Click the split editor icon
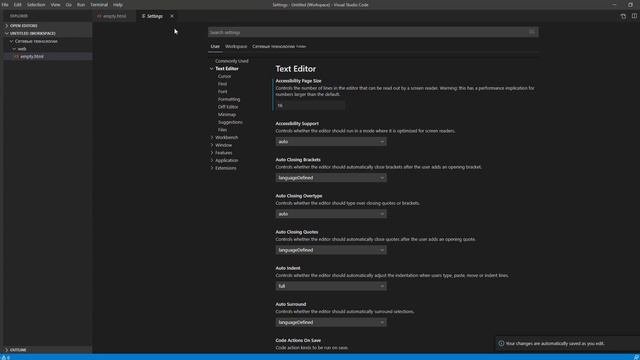 click(634, 16)
